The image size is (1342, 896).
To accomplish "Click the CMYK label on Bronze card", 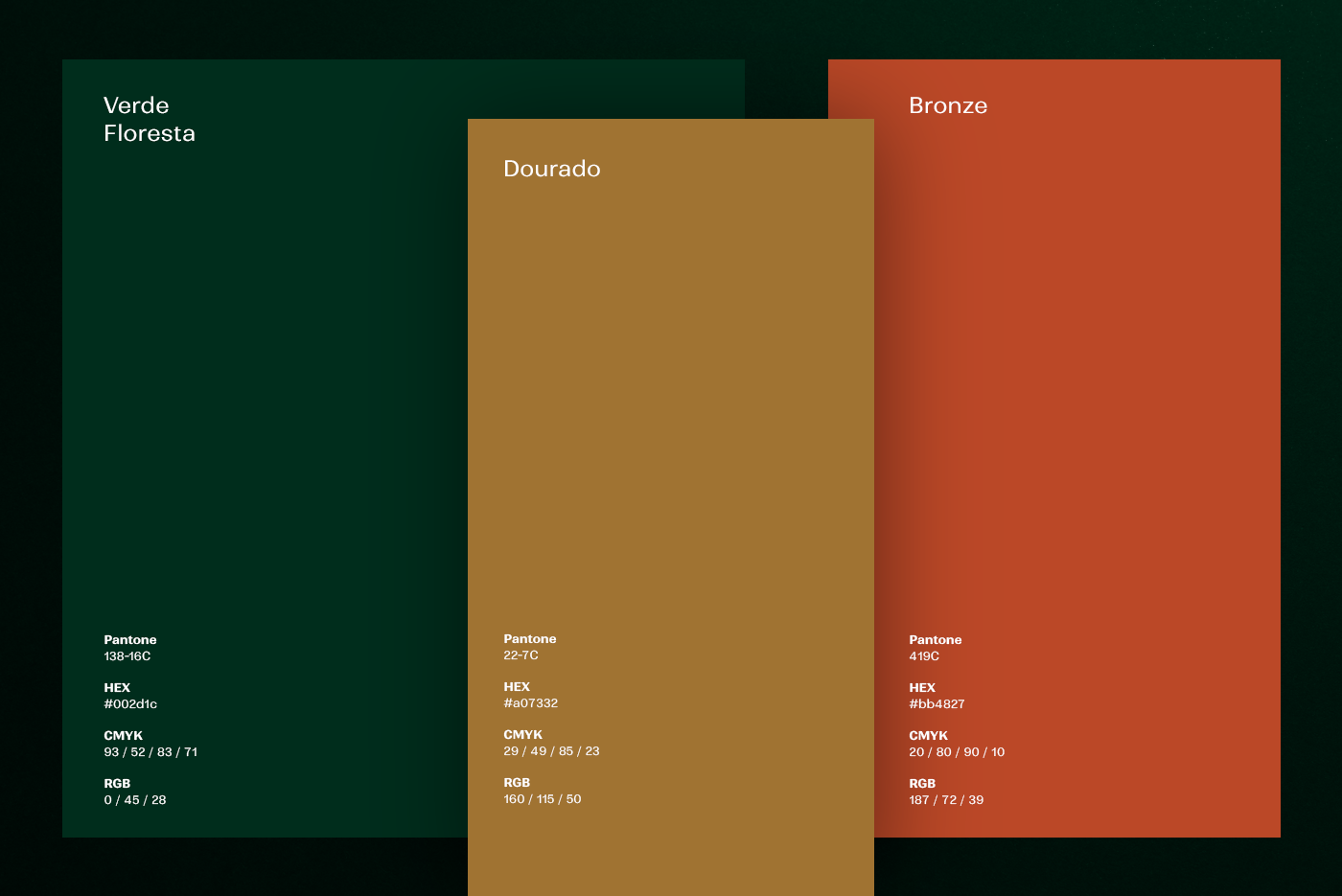I will [x=928, y=736].
